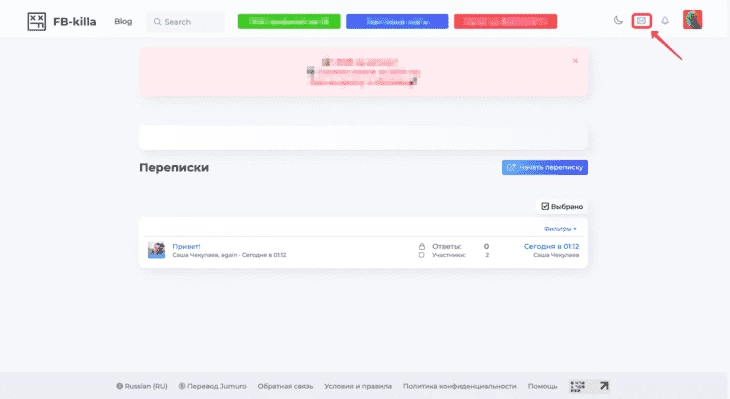Screen dimensions: 730x399
Task: Open Обратная связь footer link
Action: click(285, 386)
